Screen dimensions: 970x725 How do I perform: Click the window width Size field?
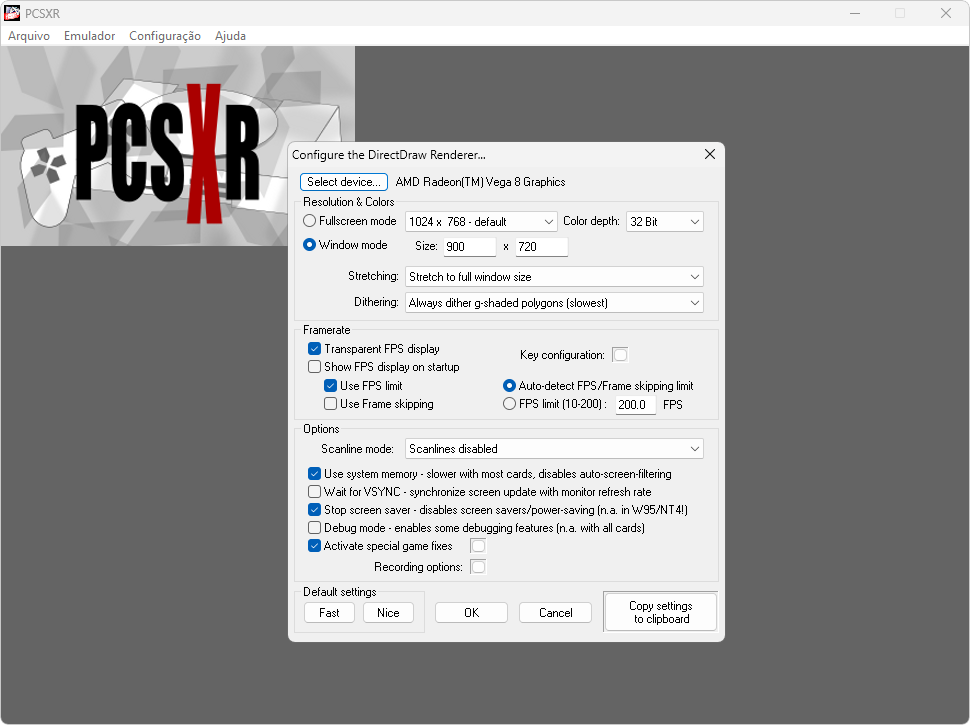[470, 247]
